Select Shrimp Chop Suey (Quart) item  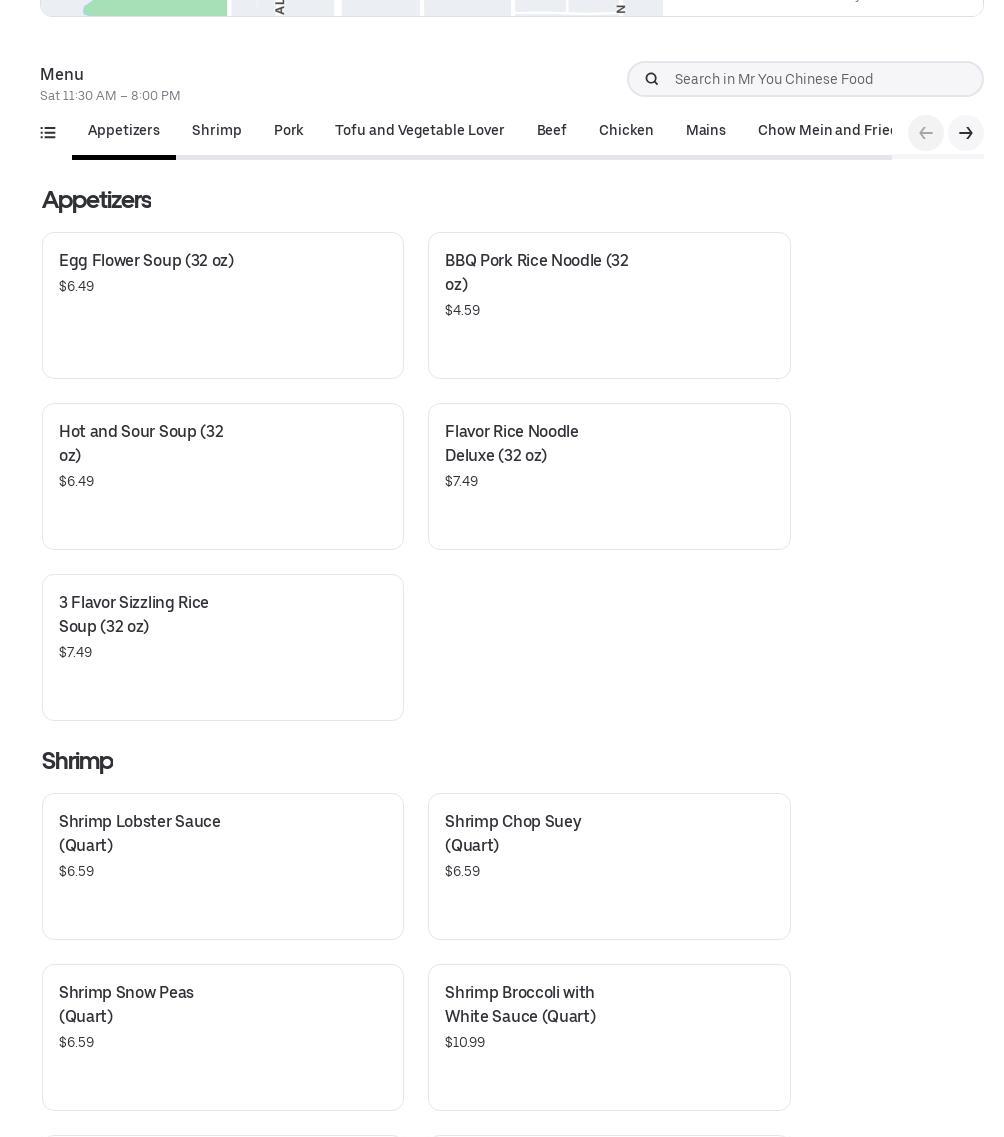pyautogui.click(x=609, y=866)
